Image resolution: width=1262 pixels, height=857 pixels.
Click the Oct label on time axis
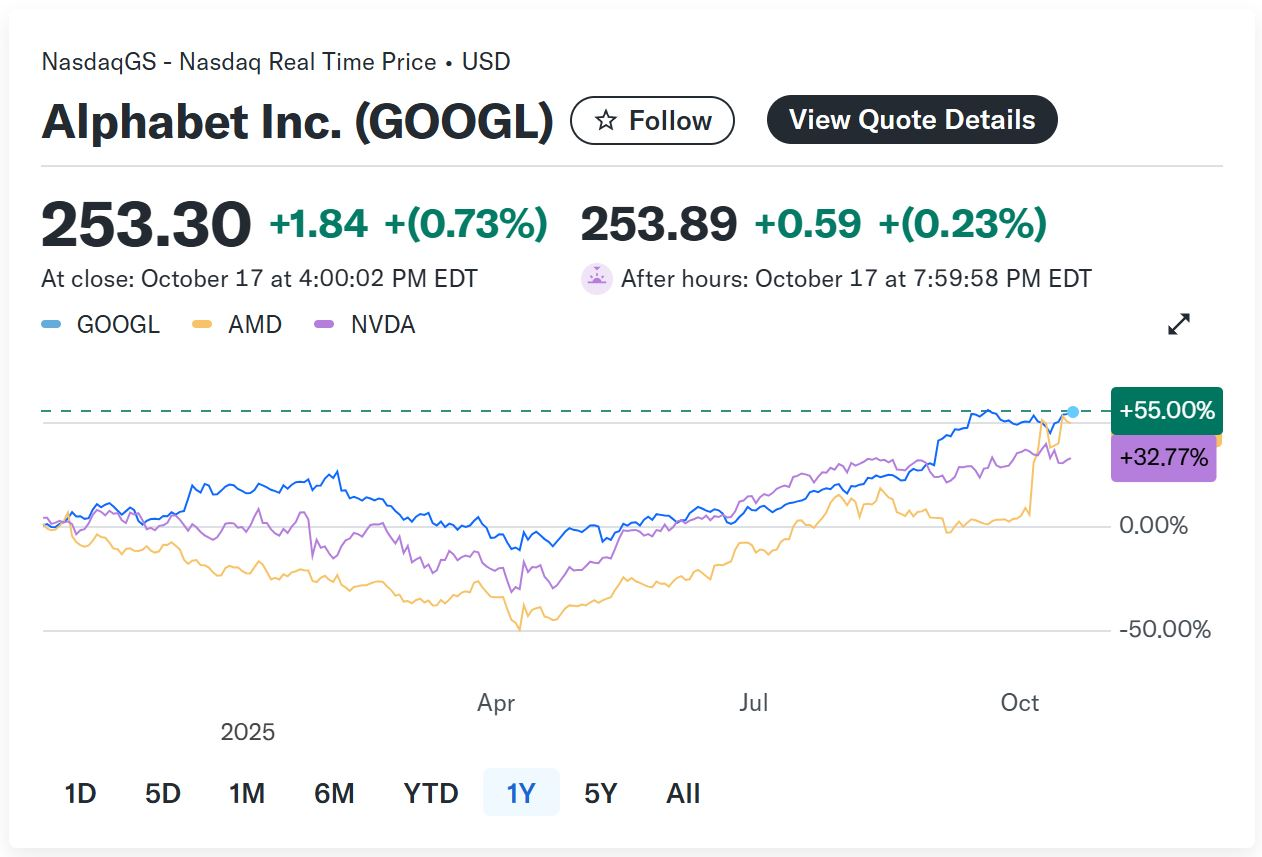pyautogui.click(x=1020, y=703)
